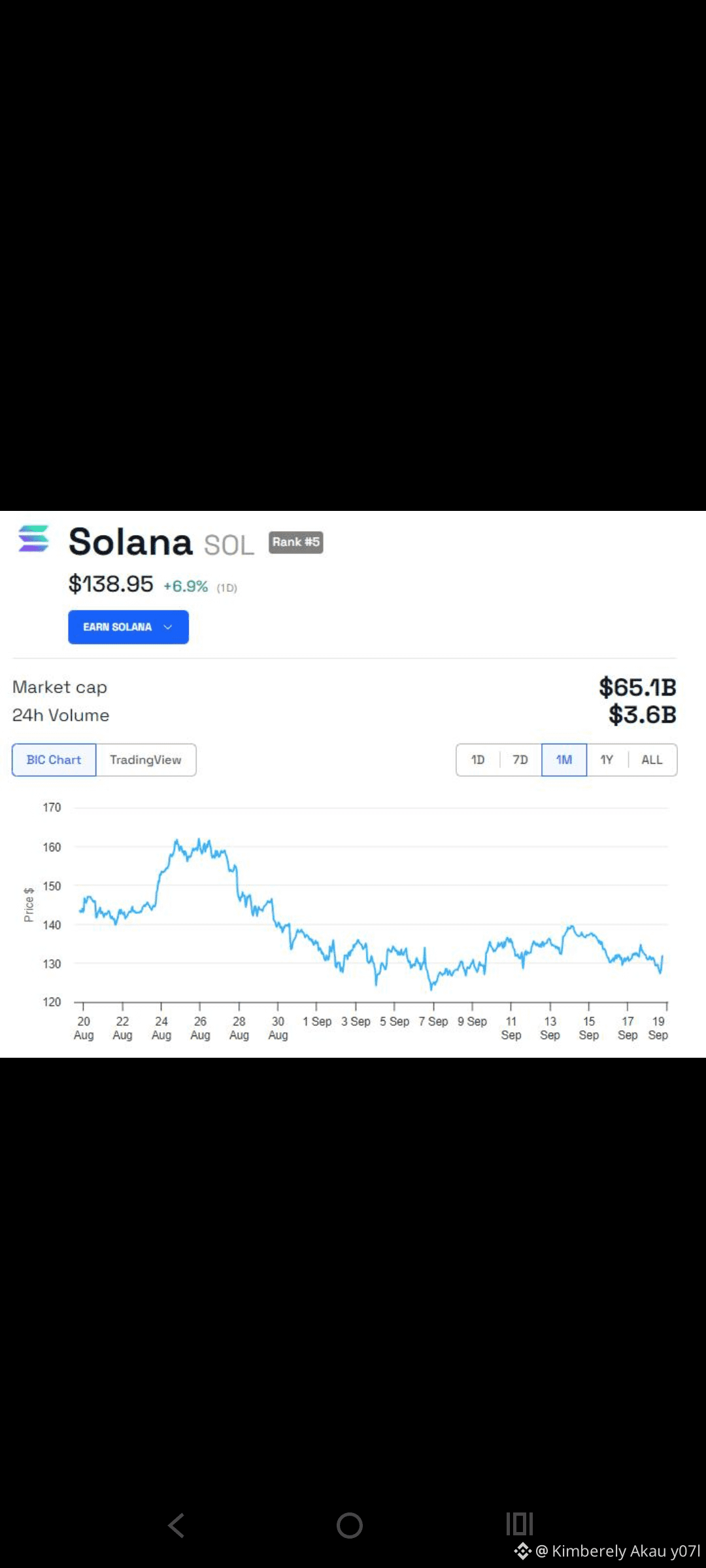Expand the Earn Solana dropdown chevron
The width and height of the screenshot is (706, 1568).
pos(168,627)
